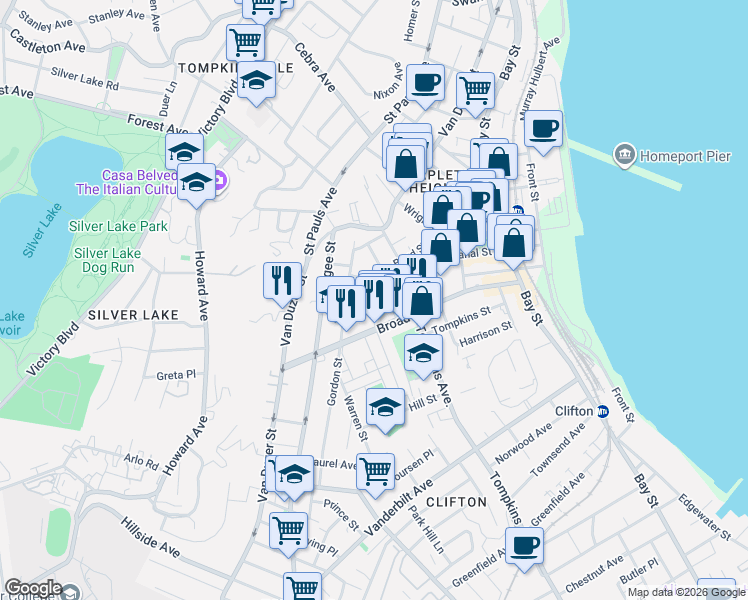Select the Casa Belvedere Italian Cultural label
The image size is (748, 600).
point(127,182)
